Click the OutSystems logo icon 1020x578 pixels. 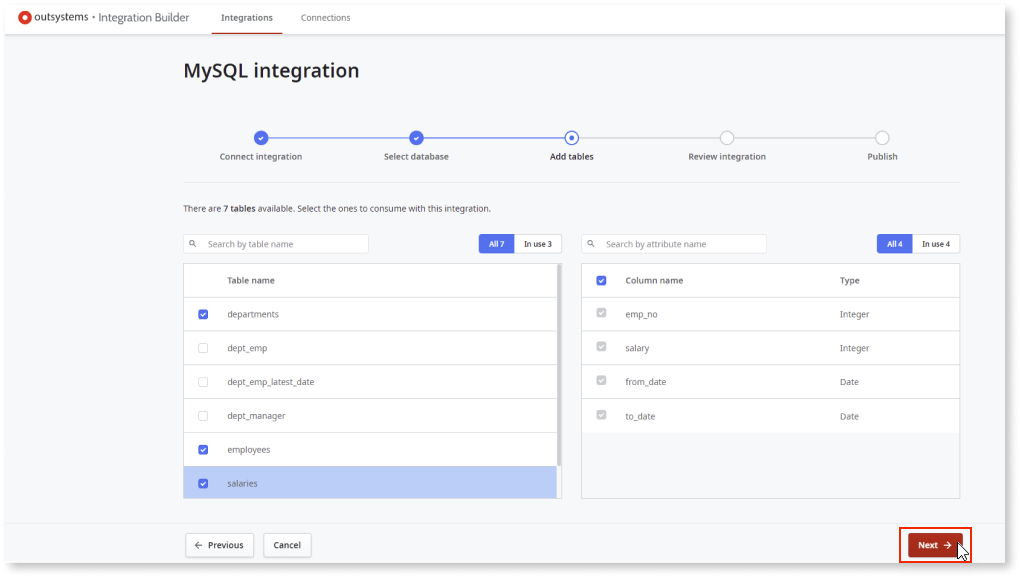[25, 17]
